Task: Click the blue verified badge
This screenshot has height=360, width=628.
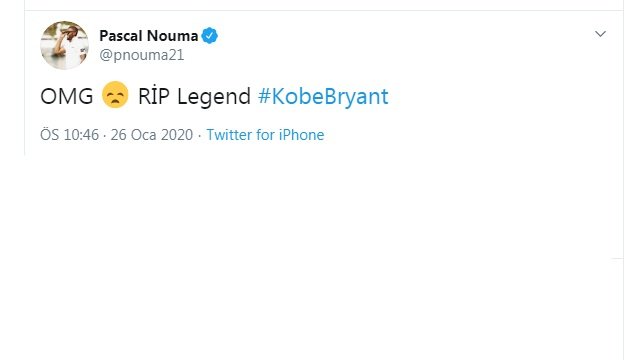Action: [209, 36]
